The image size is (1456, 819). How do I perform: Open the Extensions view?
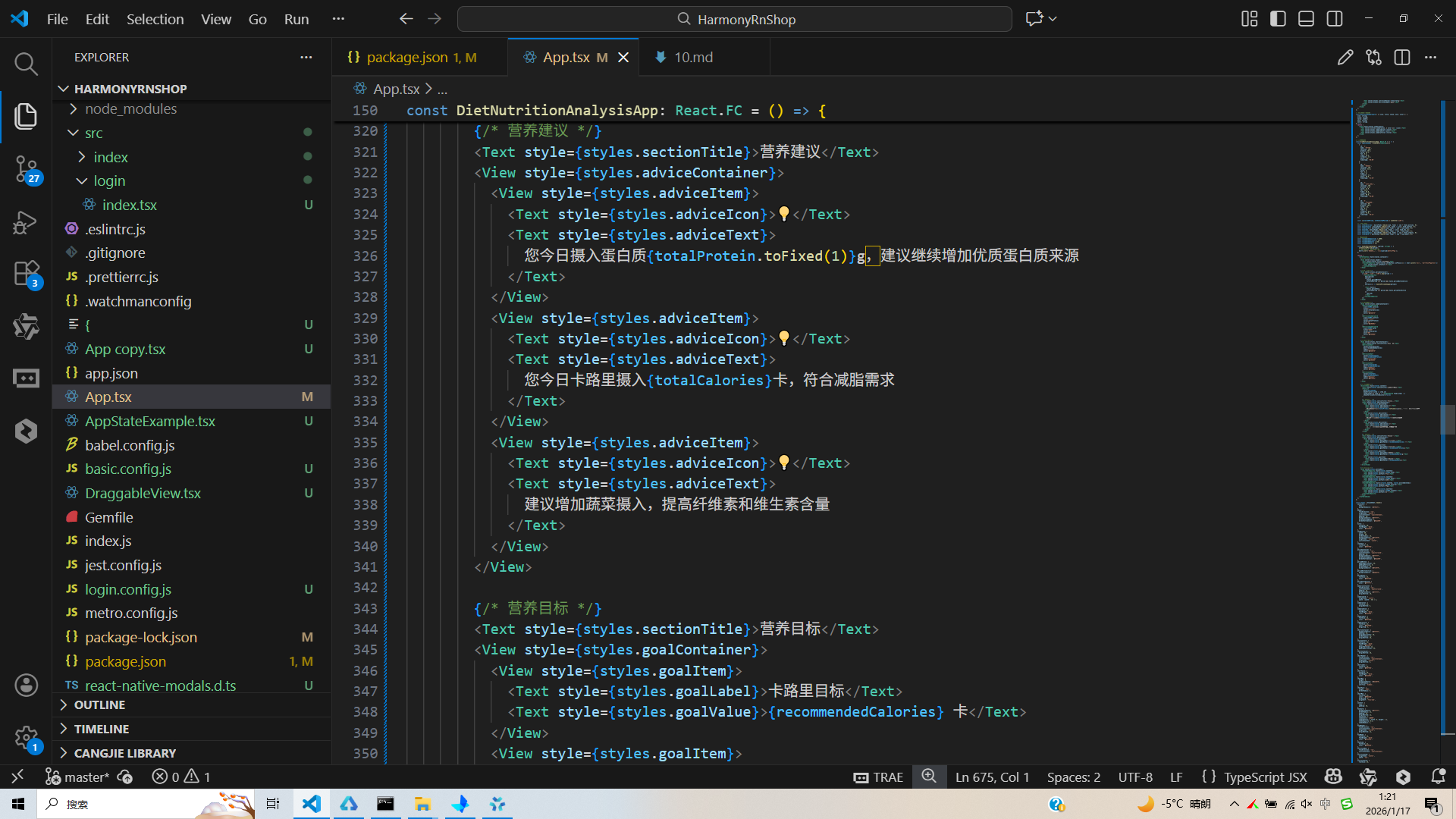(x=26, y=274)
